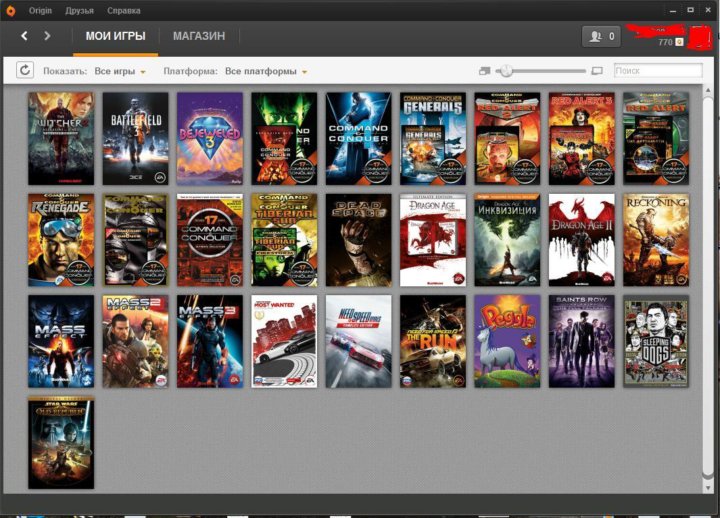
Task: Click the tile size slider handle
Action: point(506,71)
